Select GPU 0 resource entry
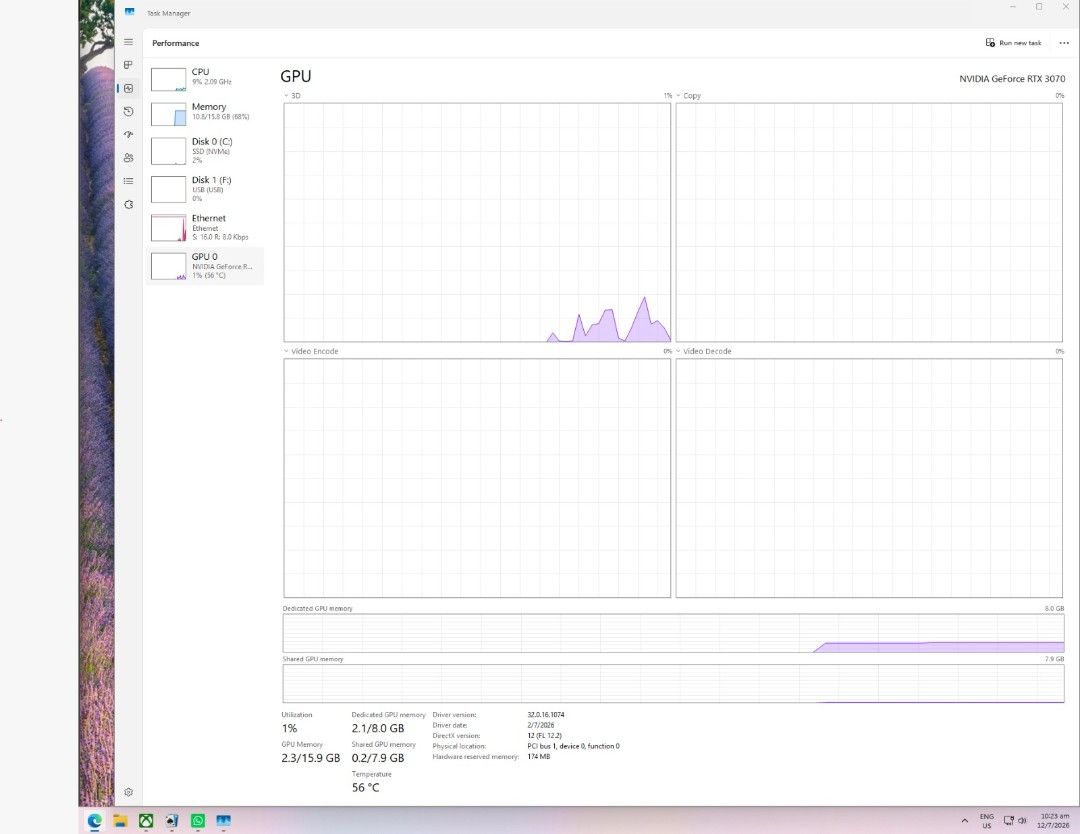 point(205,266)
